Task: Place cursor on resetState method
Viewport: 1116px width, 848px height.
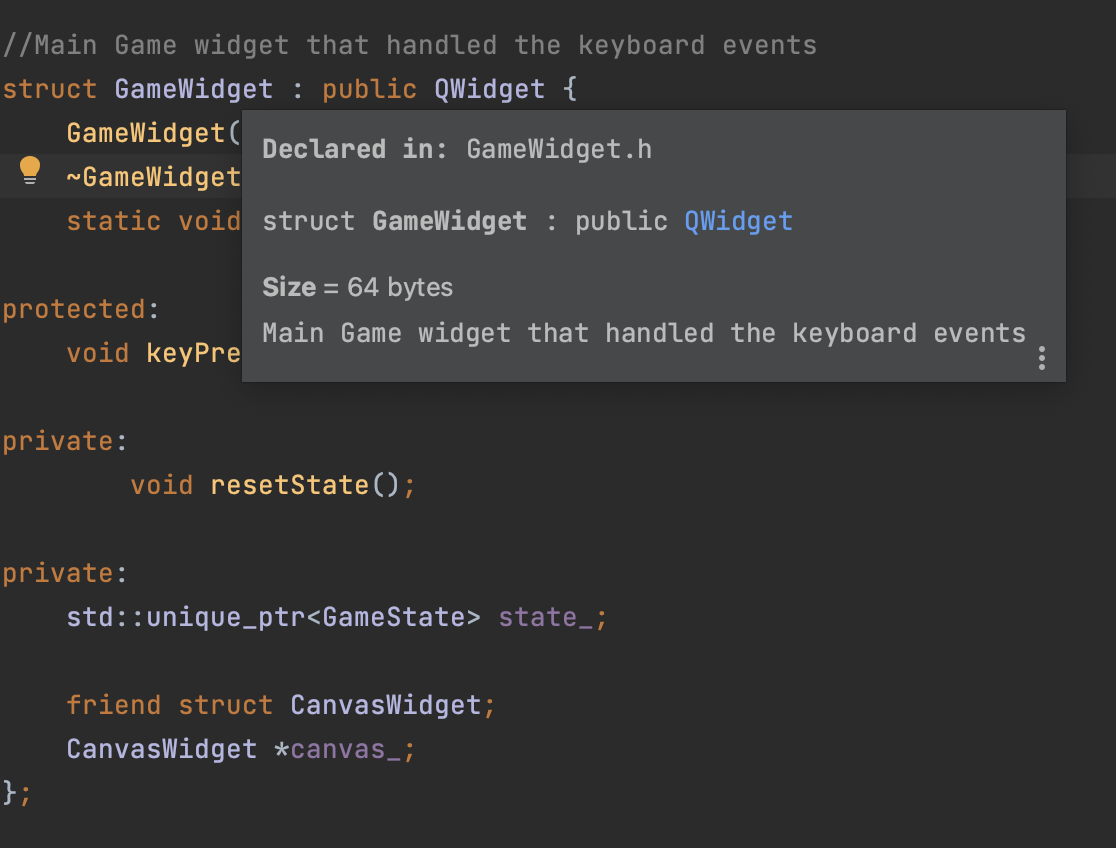Action: (x=289, y=486)
